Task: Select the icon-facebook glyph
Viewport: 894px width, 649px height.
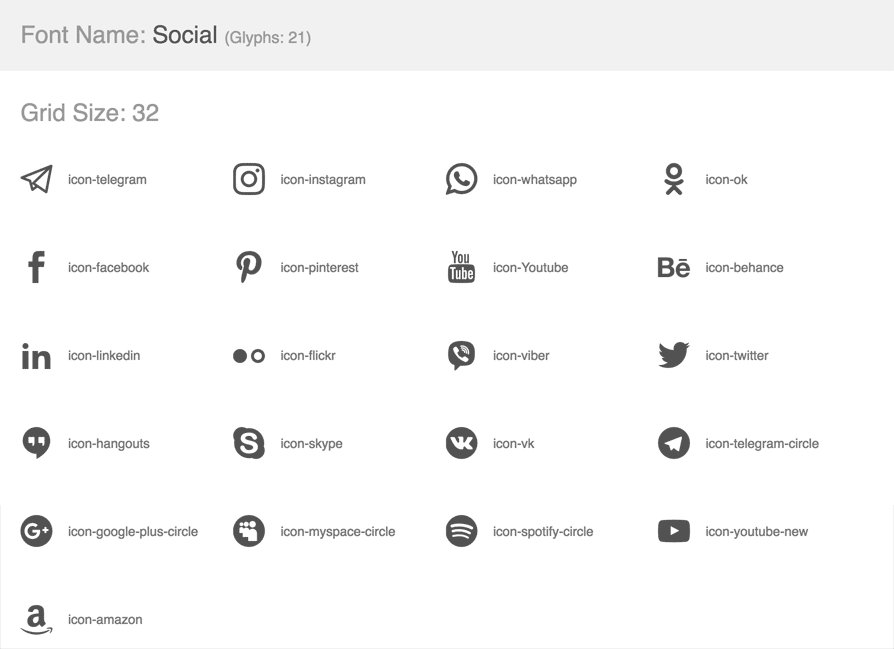Action: tap(36, 267)
